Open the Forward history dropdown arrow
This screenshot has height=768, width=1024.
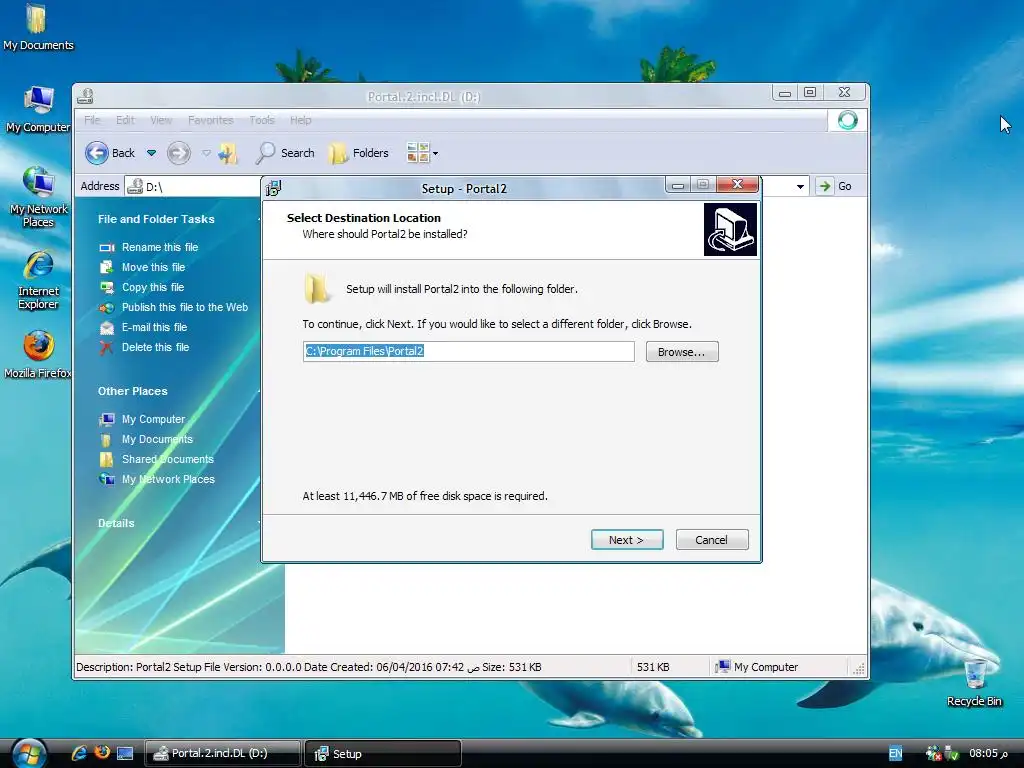pyautogui.click(x=206, y=153)
